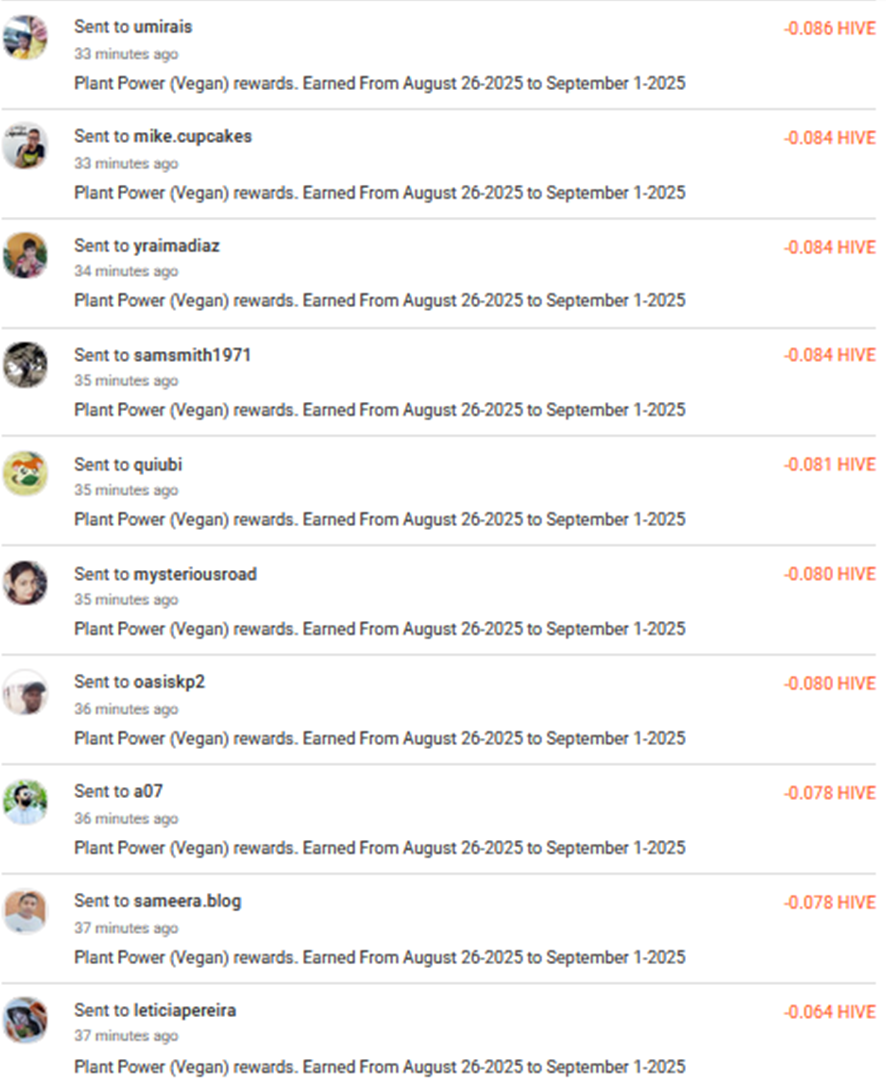Open the yraimadiaz username link
This screenshot has height=1086, width=886.
point(177,246)
